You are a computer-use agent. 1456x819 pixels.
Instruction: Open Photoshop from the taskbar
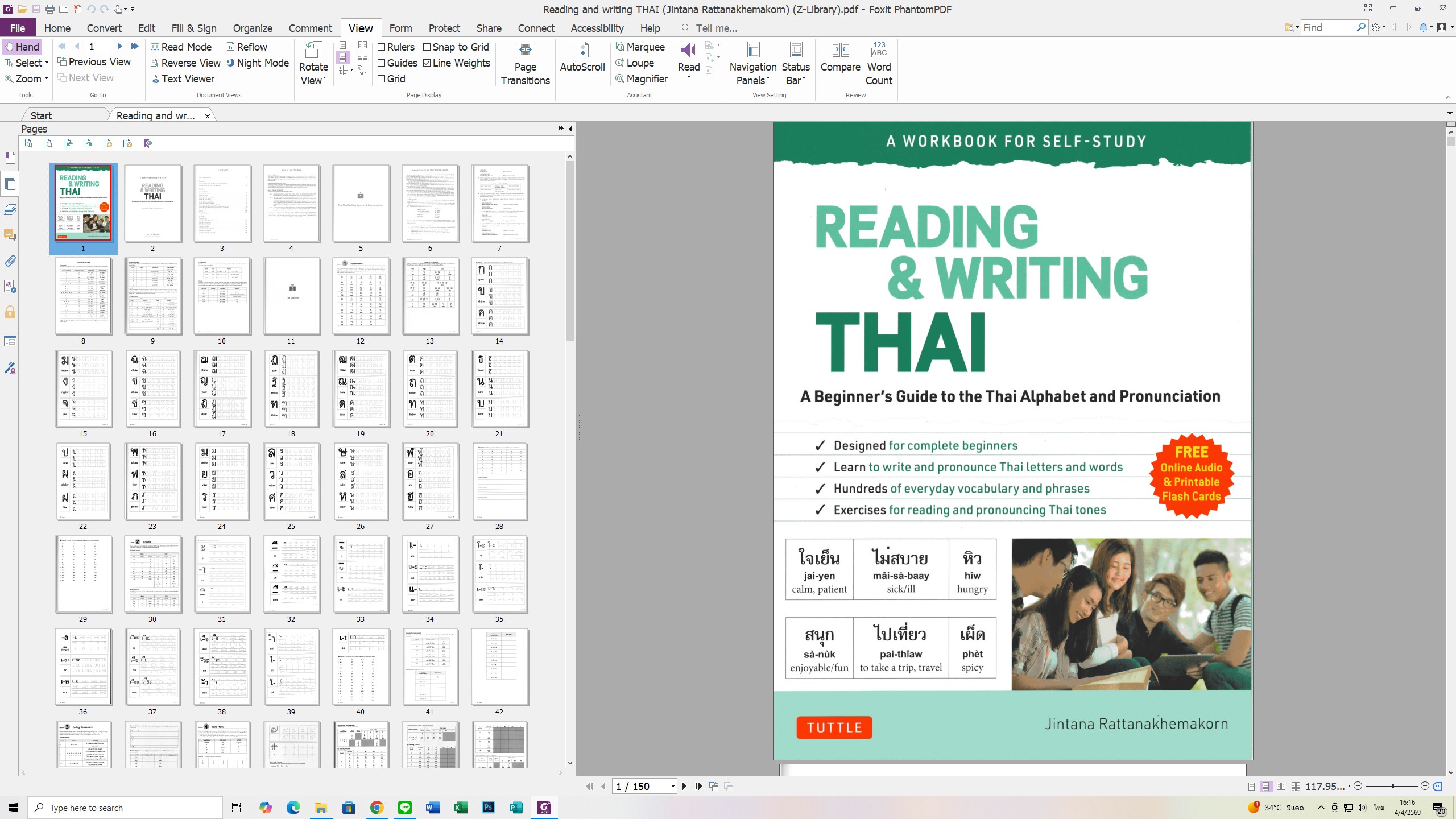coord(488,807)
